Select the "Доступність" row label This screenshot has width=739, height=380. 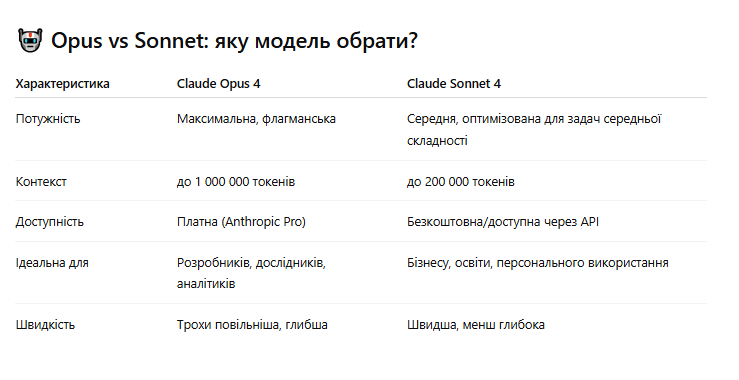click(49, 222)
